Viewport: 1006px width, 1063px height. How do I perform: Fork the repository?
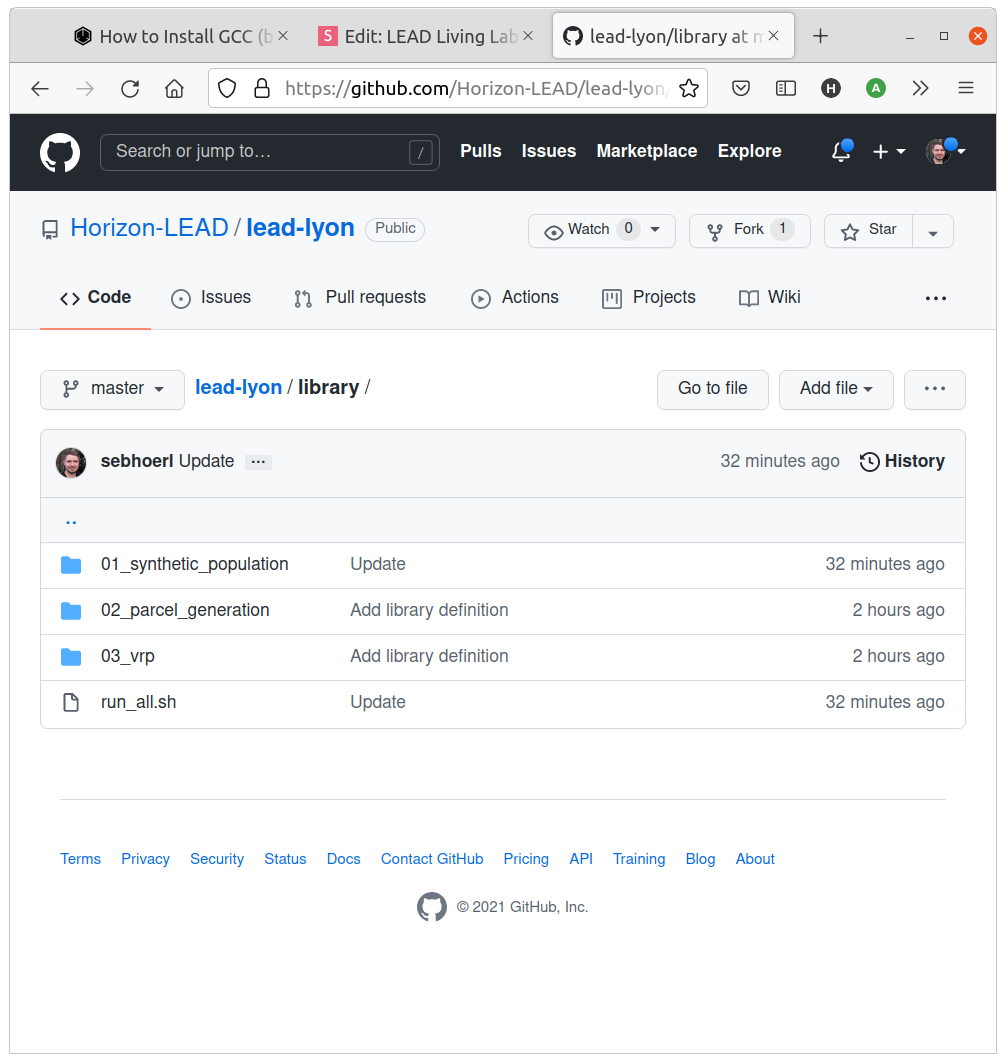click(749, 230)
